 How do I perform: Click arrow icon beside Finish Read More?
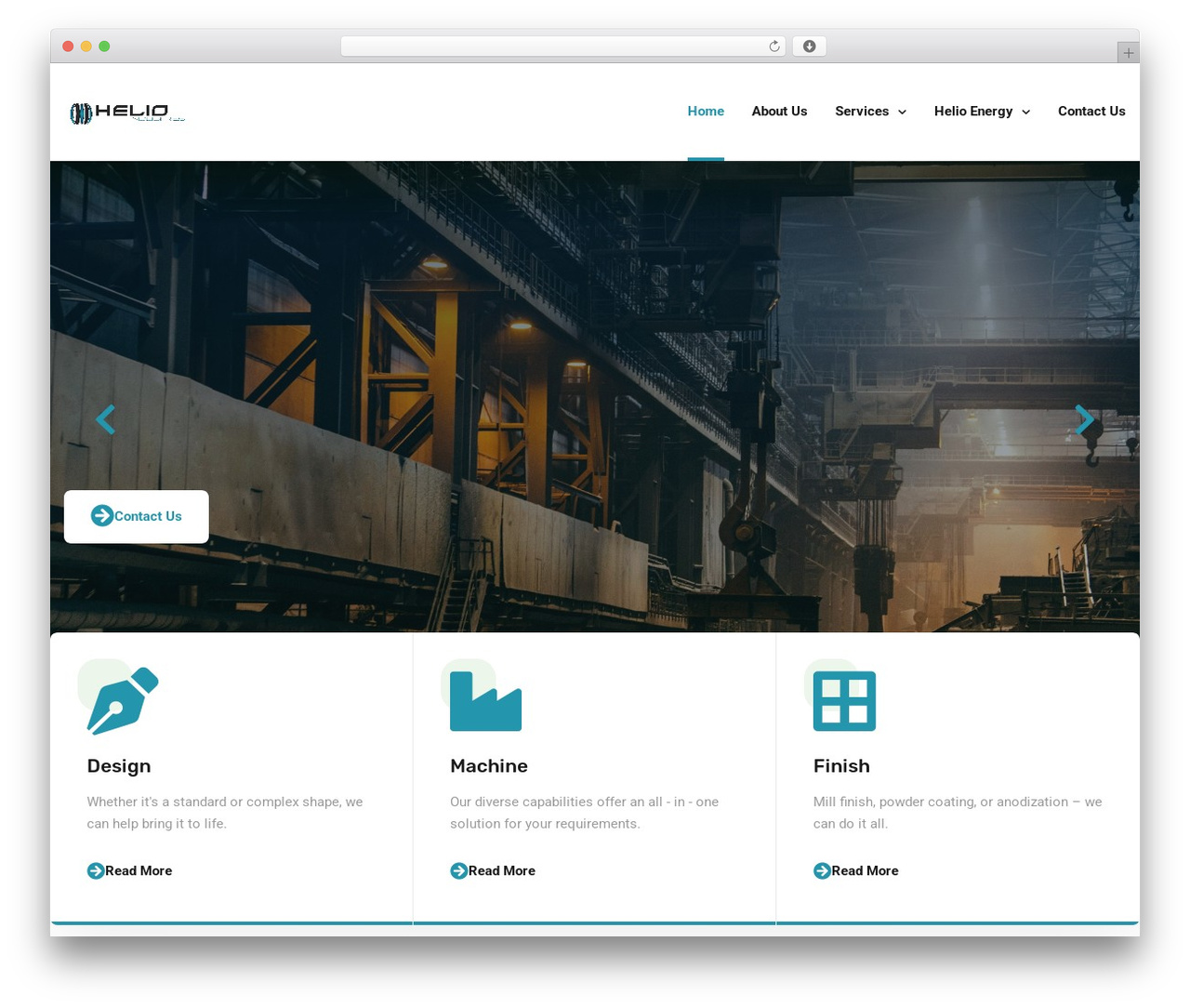(x=822, y=870)
